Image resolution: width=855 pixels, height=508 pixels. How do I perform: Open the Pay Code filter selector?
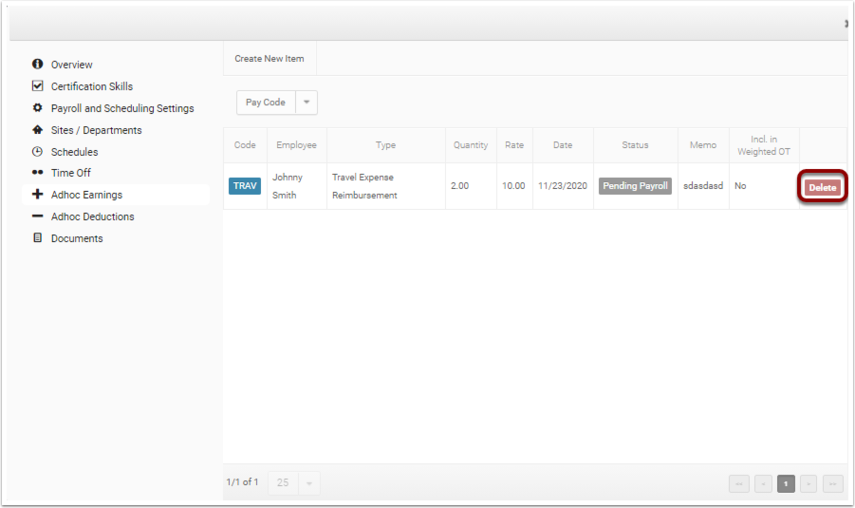[266, 102]
